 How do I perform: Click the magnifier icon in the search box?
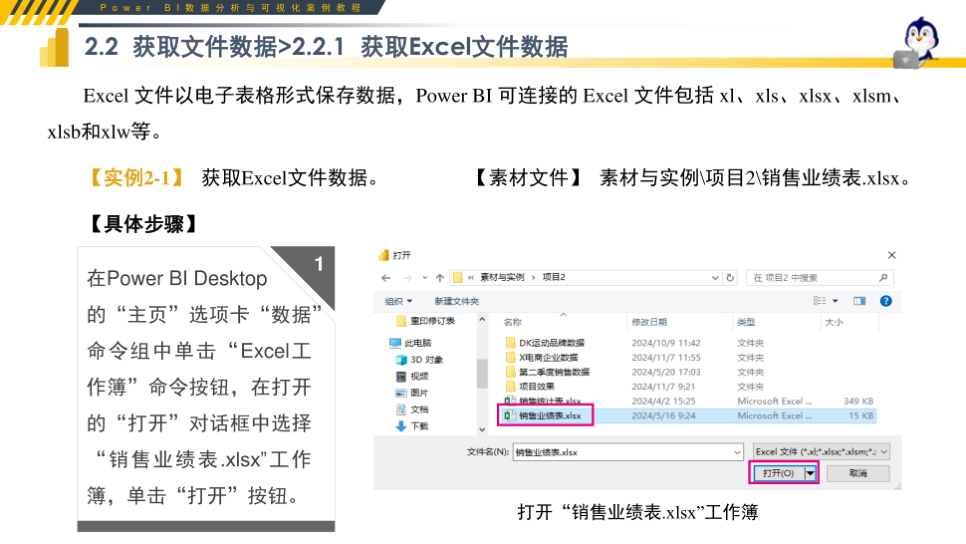[x=883, y=278]
